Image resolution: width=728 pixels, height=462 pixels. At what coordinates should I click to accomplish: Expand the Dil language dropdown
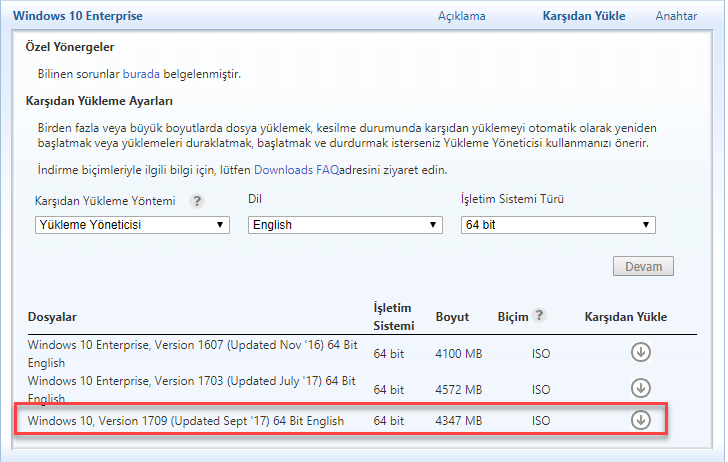click(x=344, y=225)
